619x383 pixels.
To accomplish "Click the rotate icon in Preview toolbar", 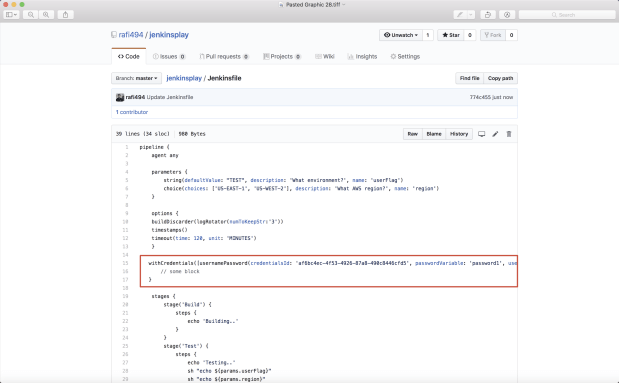I will [x=488, y=15].
